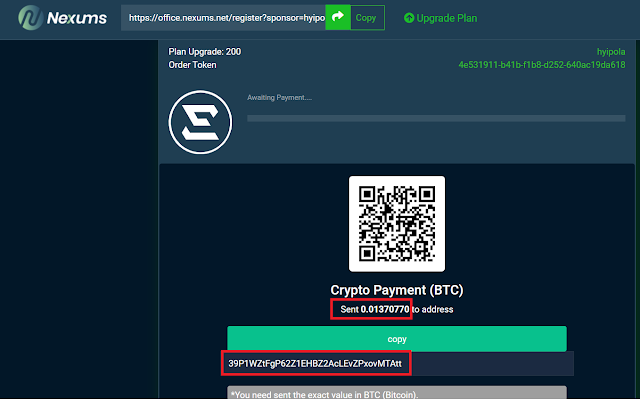Click the Order Token label
The width and height of the screenshot is (640, 400).
[x=192, y=65]
